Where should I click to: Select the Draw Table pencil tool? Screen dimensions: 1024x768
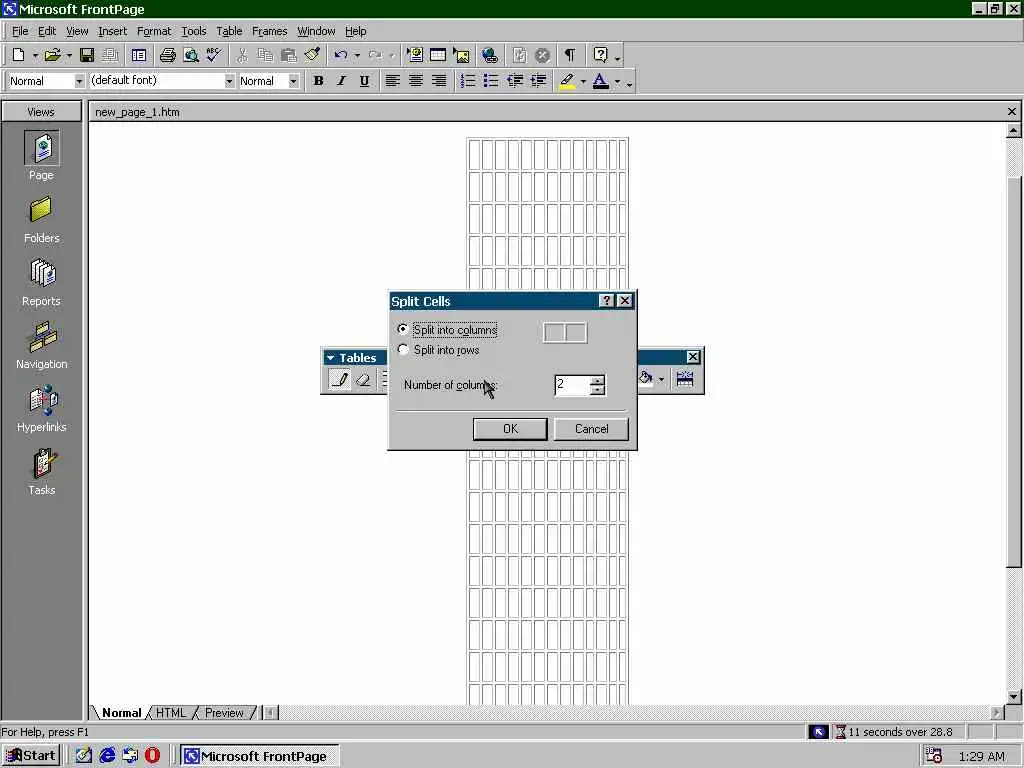[340, 379]
